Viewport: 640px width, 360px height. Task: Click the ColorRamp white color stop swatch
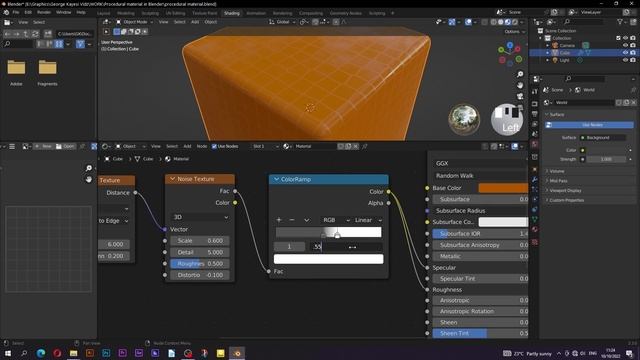tap(328, 259)
